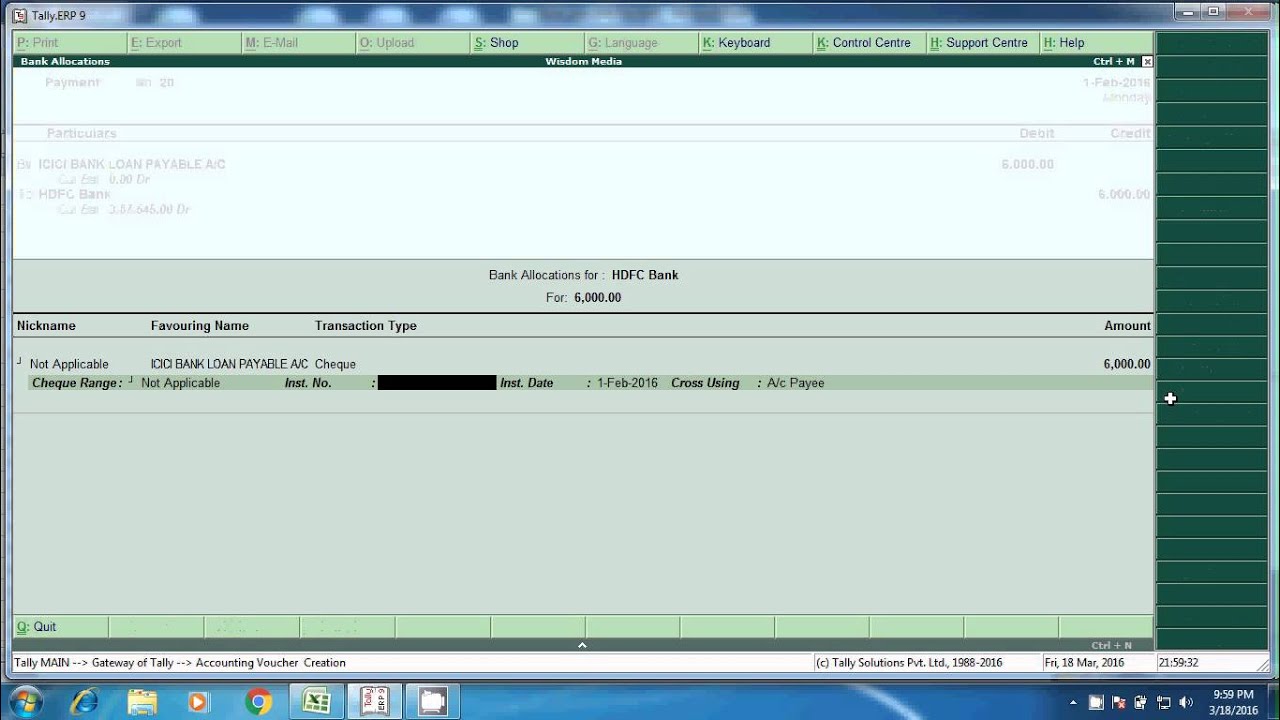The height and width of the screenshot is (720, 1280).
Task: Click the Quit button
Action: [60, 627]
